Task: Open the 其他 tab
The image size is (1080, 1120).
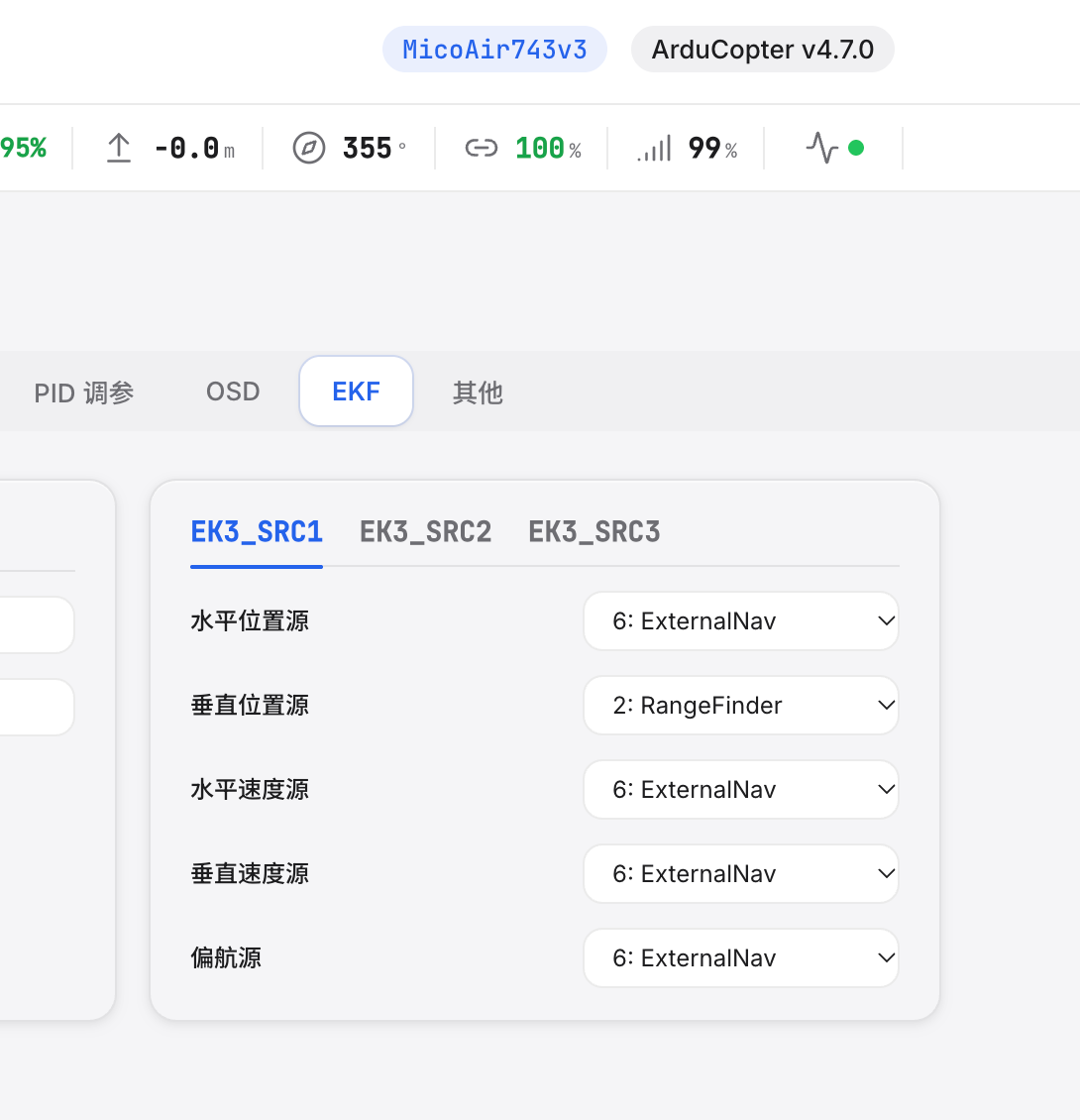Action: (478, 392)
